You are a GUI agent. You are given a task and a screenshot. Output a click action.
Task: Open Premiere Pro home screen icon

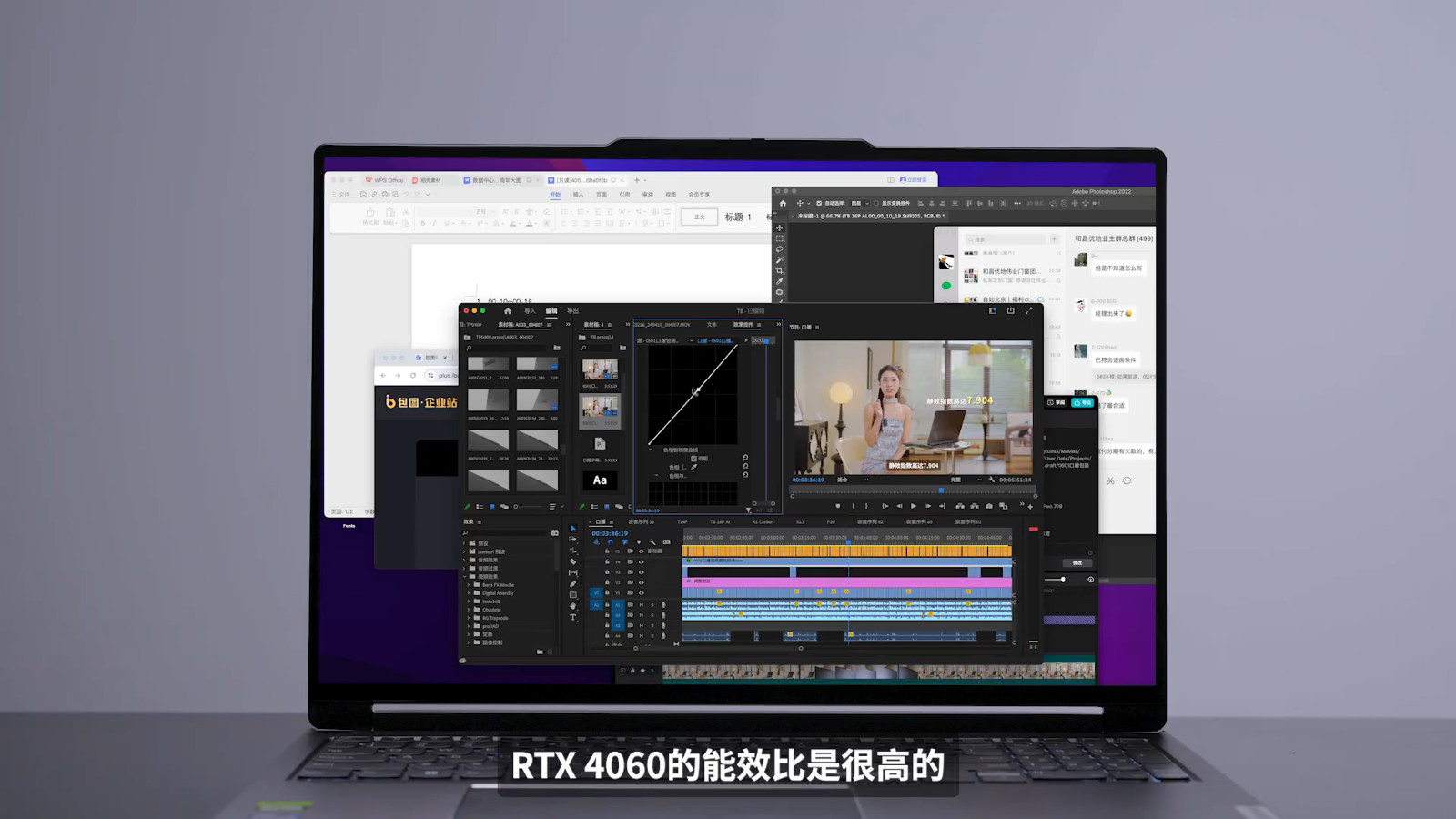click(508, 311)
